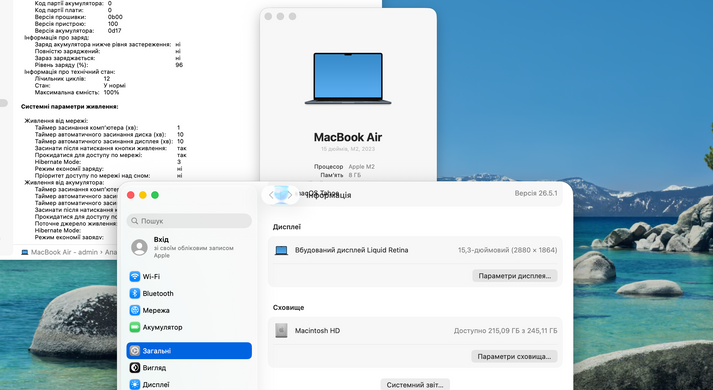Click admin in system report path bar
Screen dimensions: 713x390
coord(87,252)
